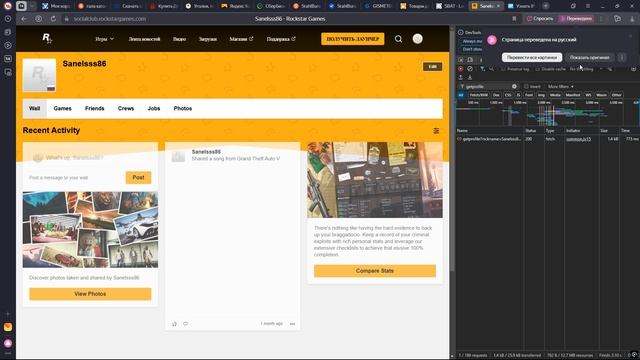
Task: Close the translation popup
Action: (x=631, y=36)
